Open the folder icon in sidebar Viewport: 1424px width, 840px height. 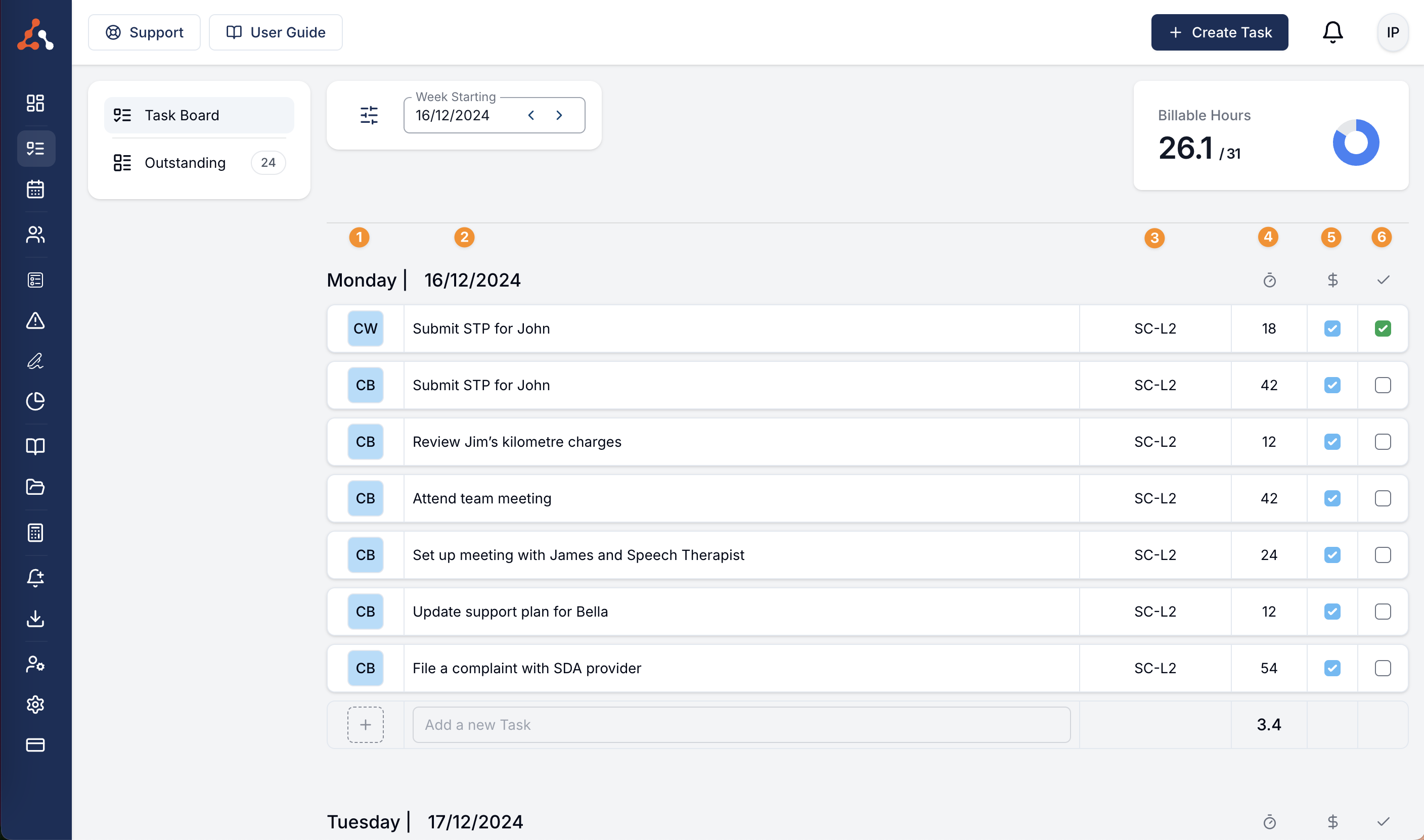[x=35, y=487]
